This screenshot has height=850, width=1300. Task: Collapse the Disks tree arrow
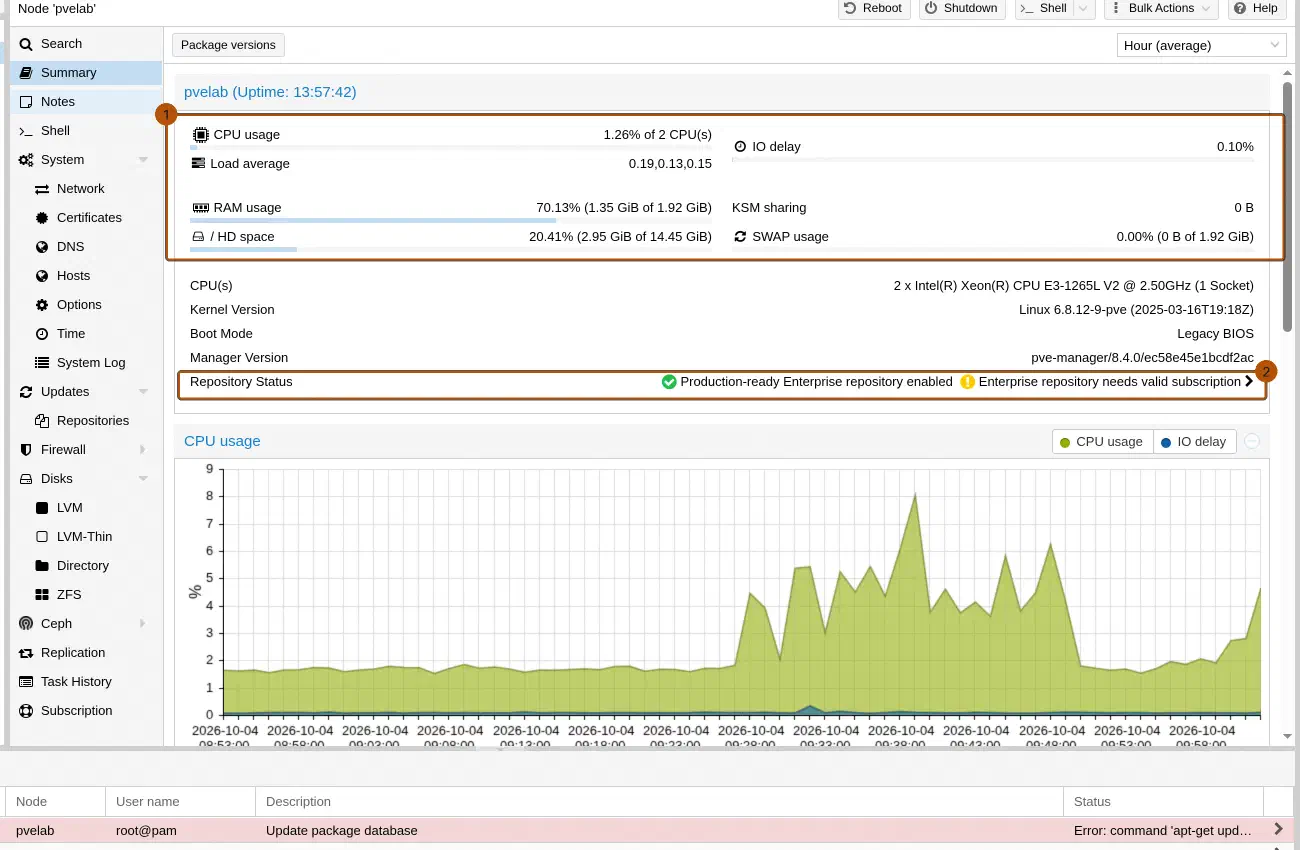(143, 479)
